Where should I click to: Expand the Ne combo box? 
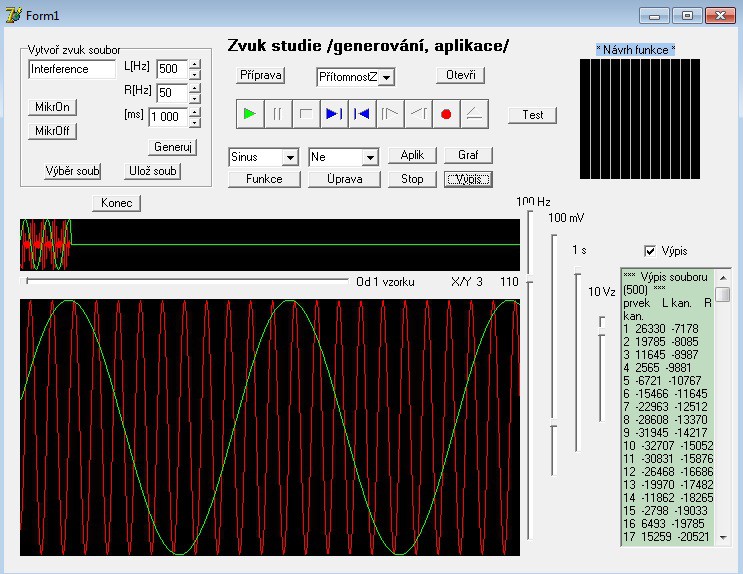point(369,158)
